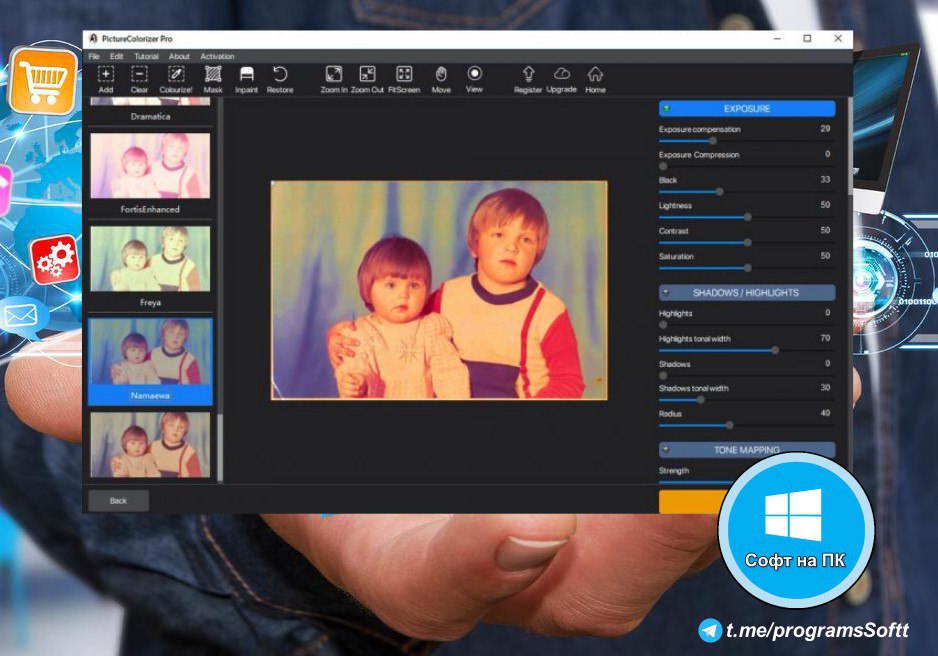Click the Add image tool icon

(x=106, y=74)
